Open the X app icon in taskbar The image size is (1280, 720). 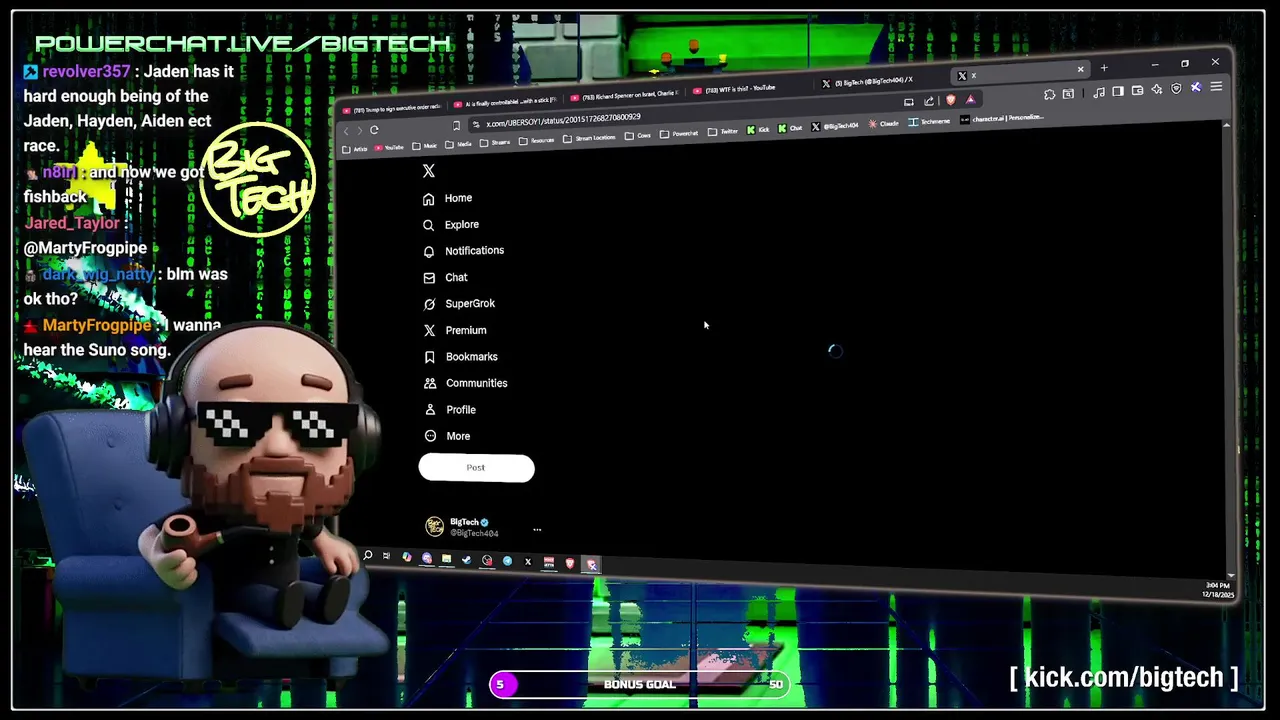click(x=528, y=562)
